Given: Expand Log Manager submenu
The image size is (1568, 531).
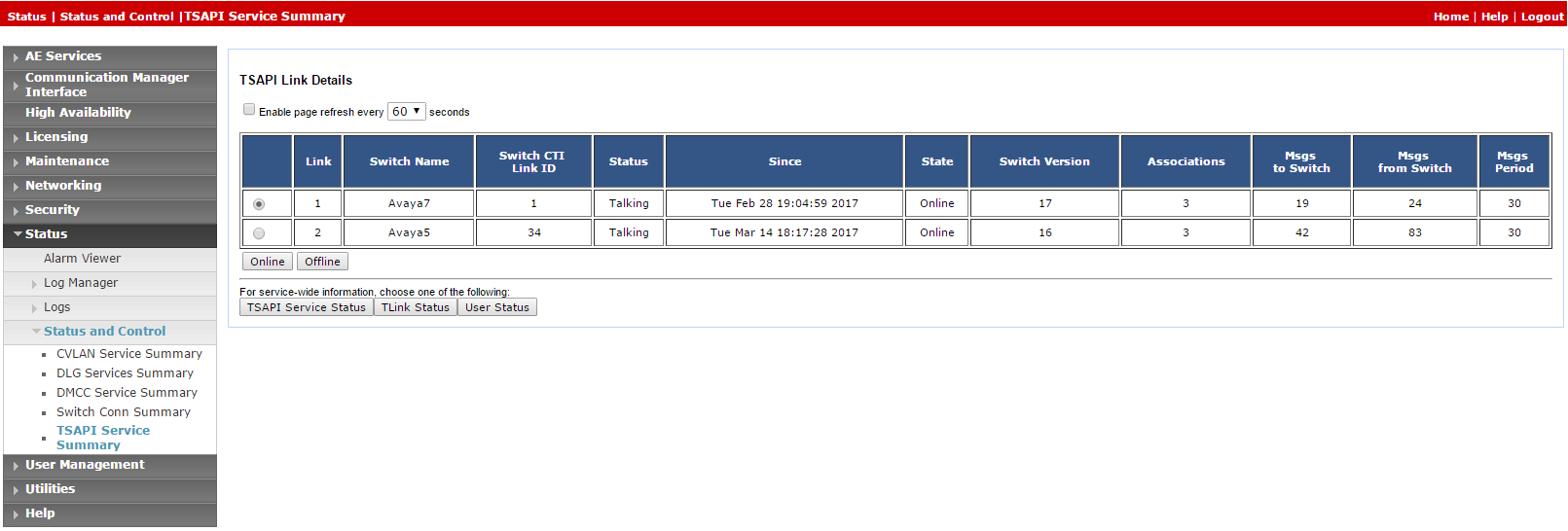Looking at the screenshot, I should (81, 283).
